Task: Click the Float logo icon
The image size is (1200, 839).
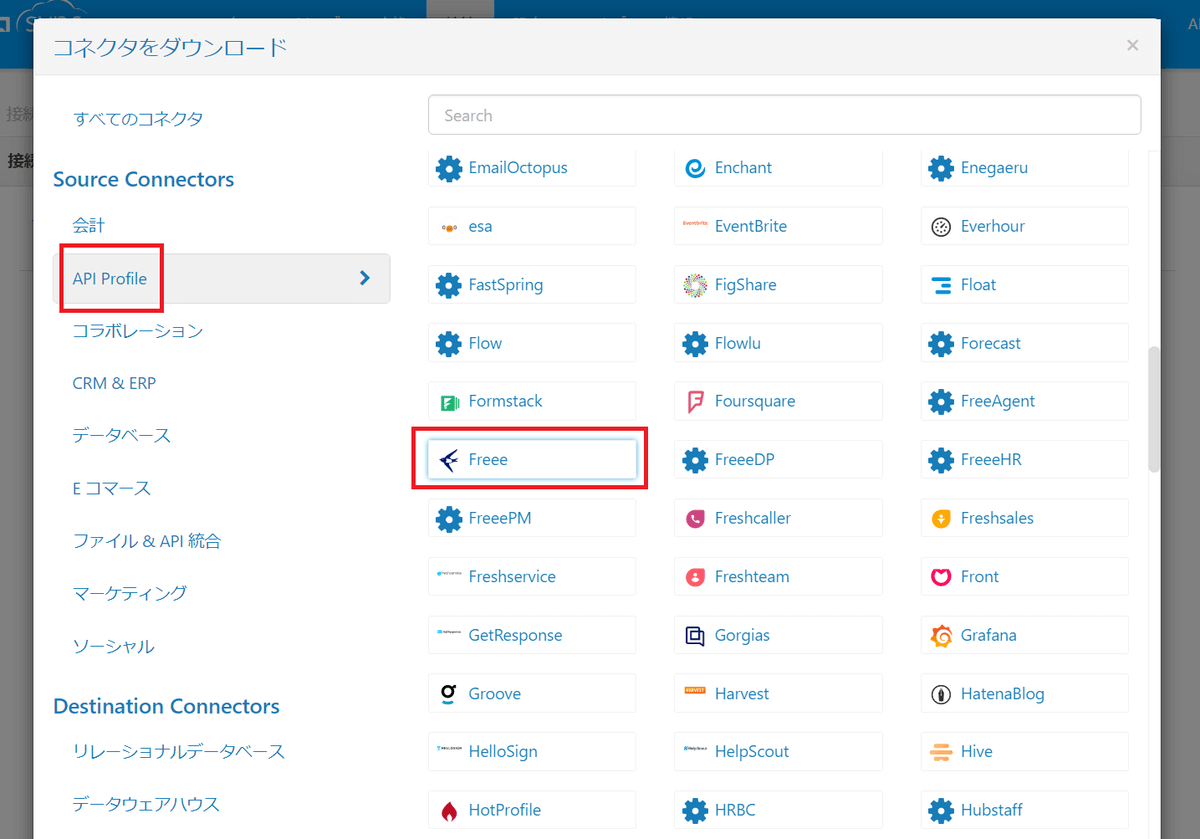Action: tap(941, 285)
